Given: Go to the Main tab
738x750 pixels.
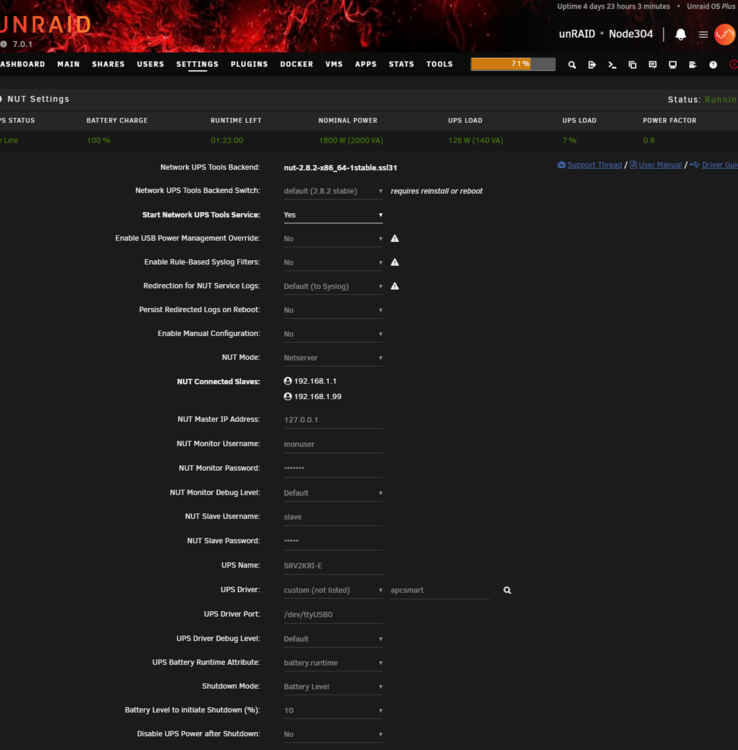Looking at the screenshot, I should pos(68,64).
